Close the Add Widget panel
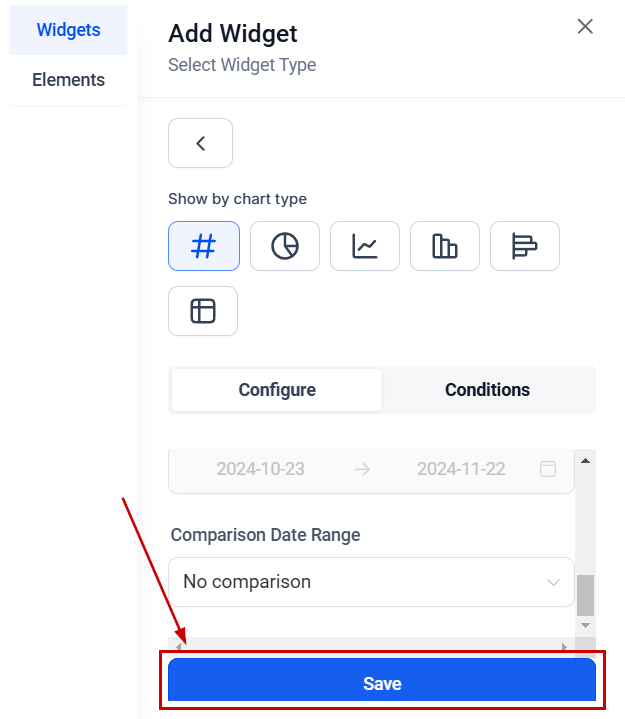The width and height of the screenshot is (625, 719). (x=585, y=27)
